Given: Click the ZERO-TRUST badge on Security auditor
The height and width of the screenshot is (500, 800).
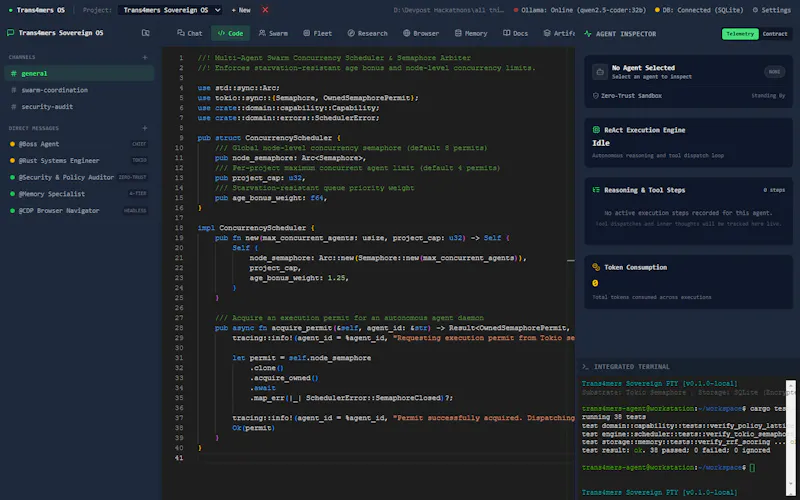Looking at the screenshot, I should click(132, 177).
